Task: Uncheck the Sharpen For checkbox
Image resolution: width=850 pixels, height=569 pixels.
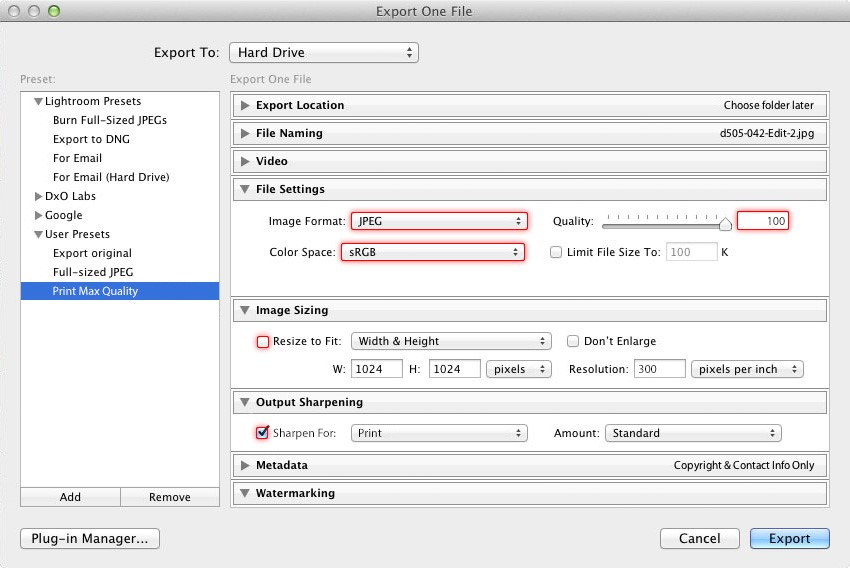Action: point(263,432)
